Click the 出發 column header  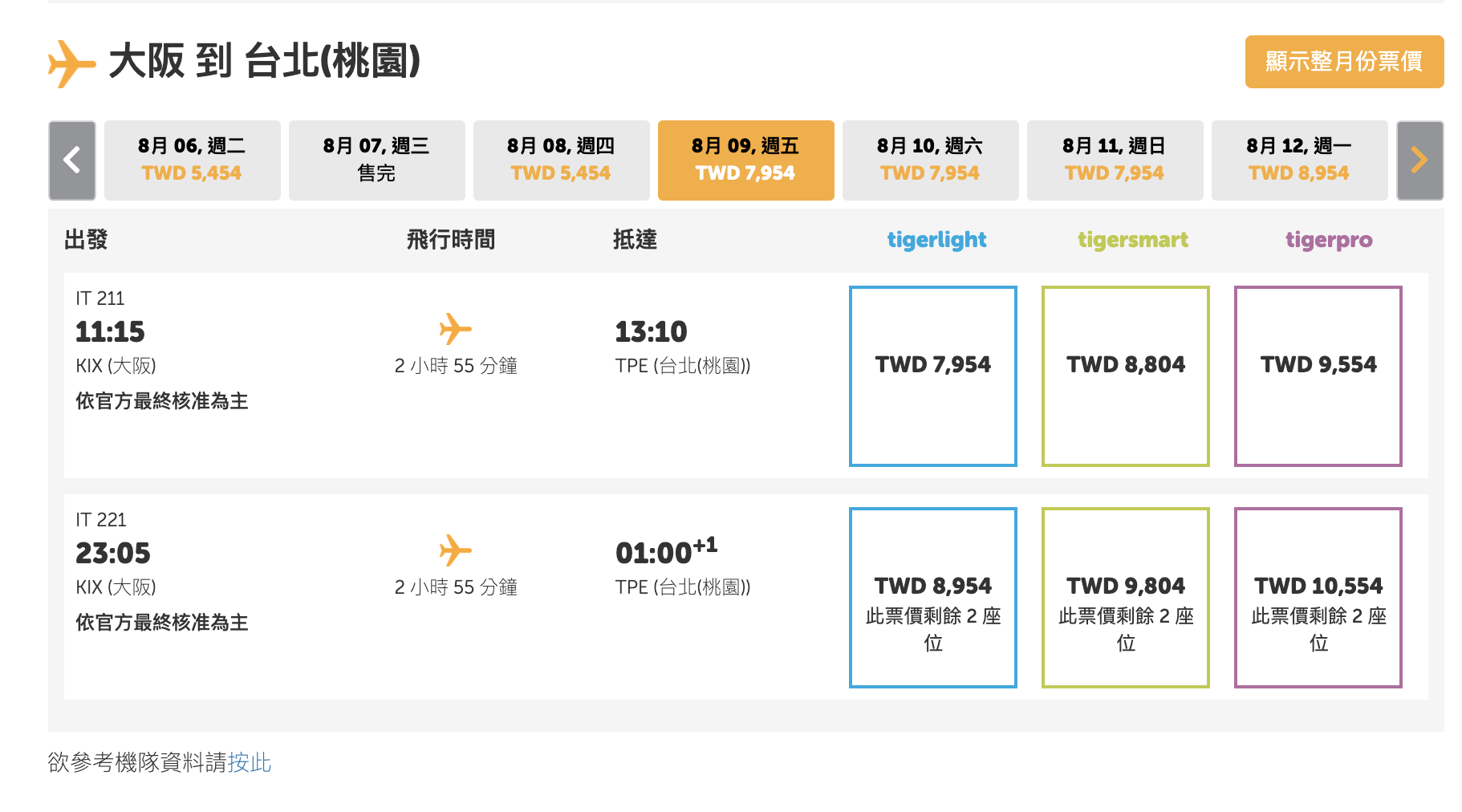[x=86, y=239]
